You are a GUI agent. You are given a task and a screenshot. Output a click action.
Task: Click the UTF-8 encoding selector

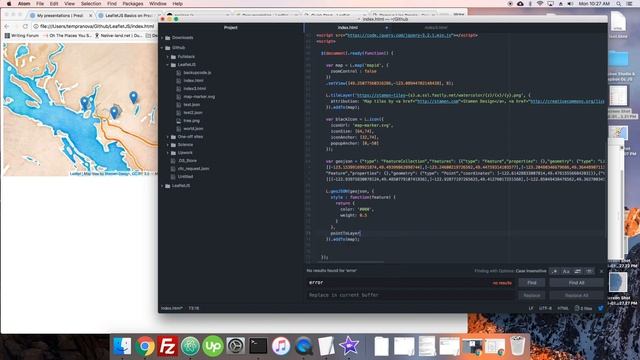[545, 309]
